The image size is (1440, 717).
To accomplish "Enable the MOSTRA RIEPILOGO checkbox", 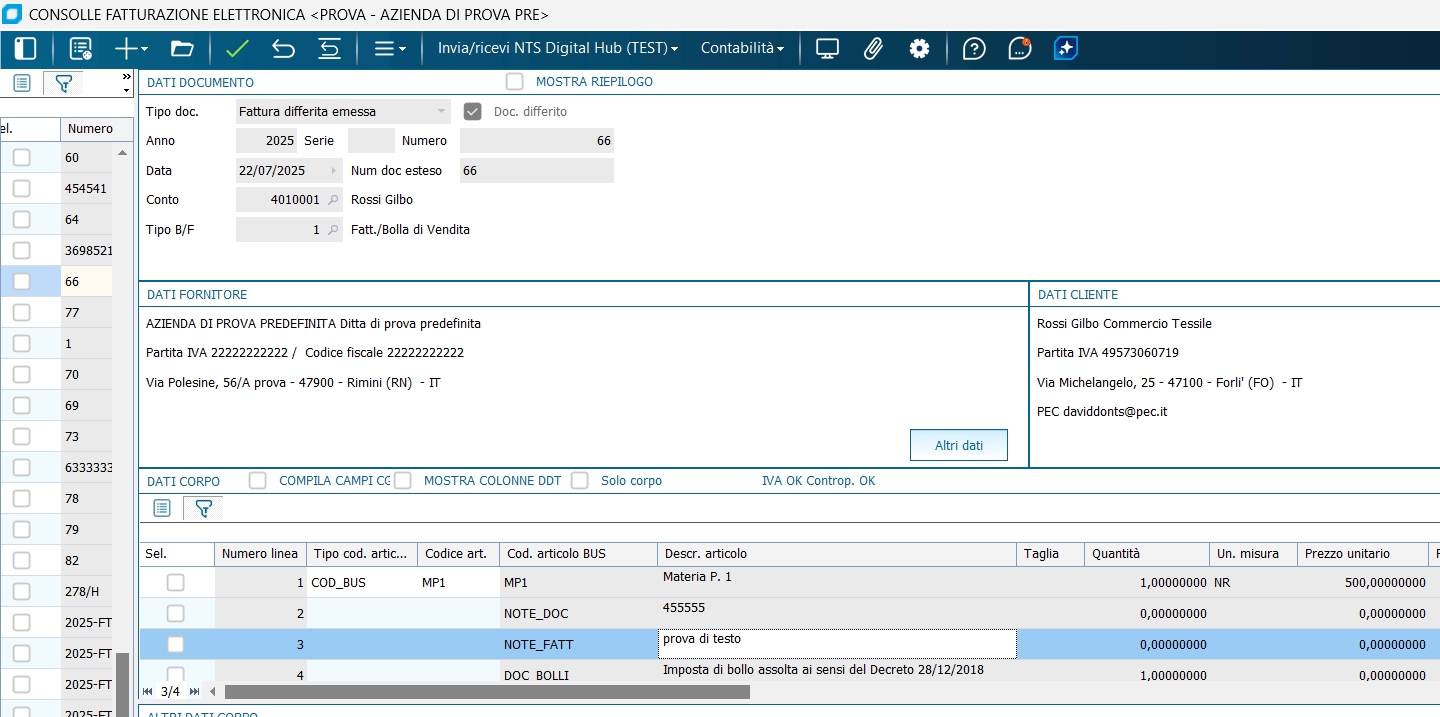I will (515, 82).
